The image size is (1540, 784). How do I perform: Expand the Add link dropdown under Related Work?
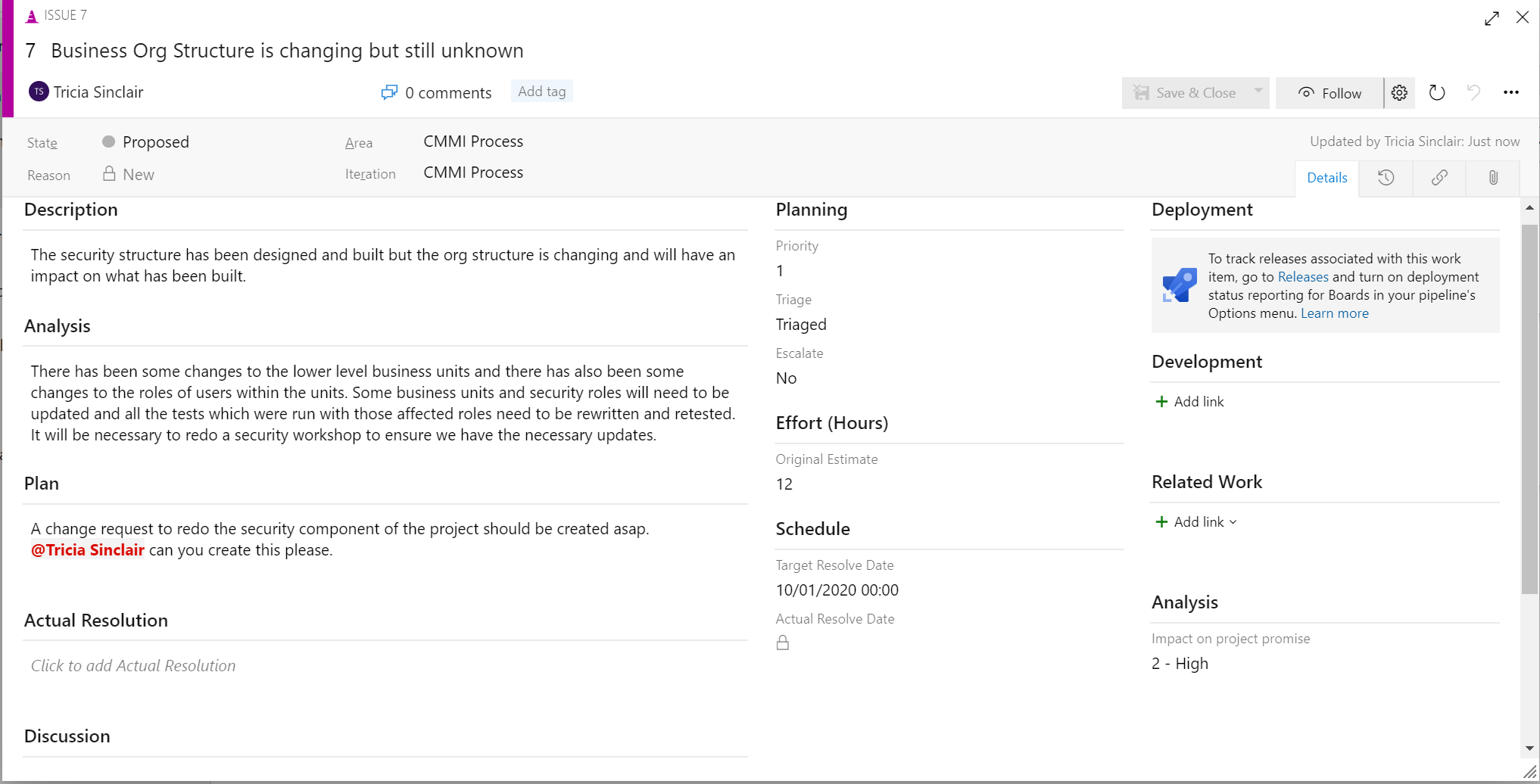click(x=1233, y=521)
